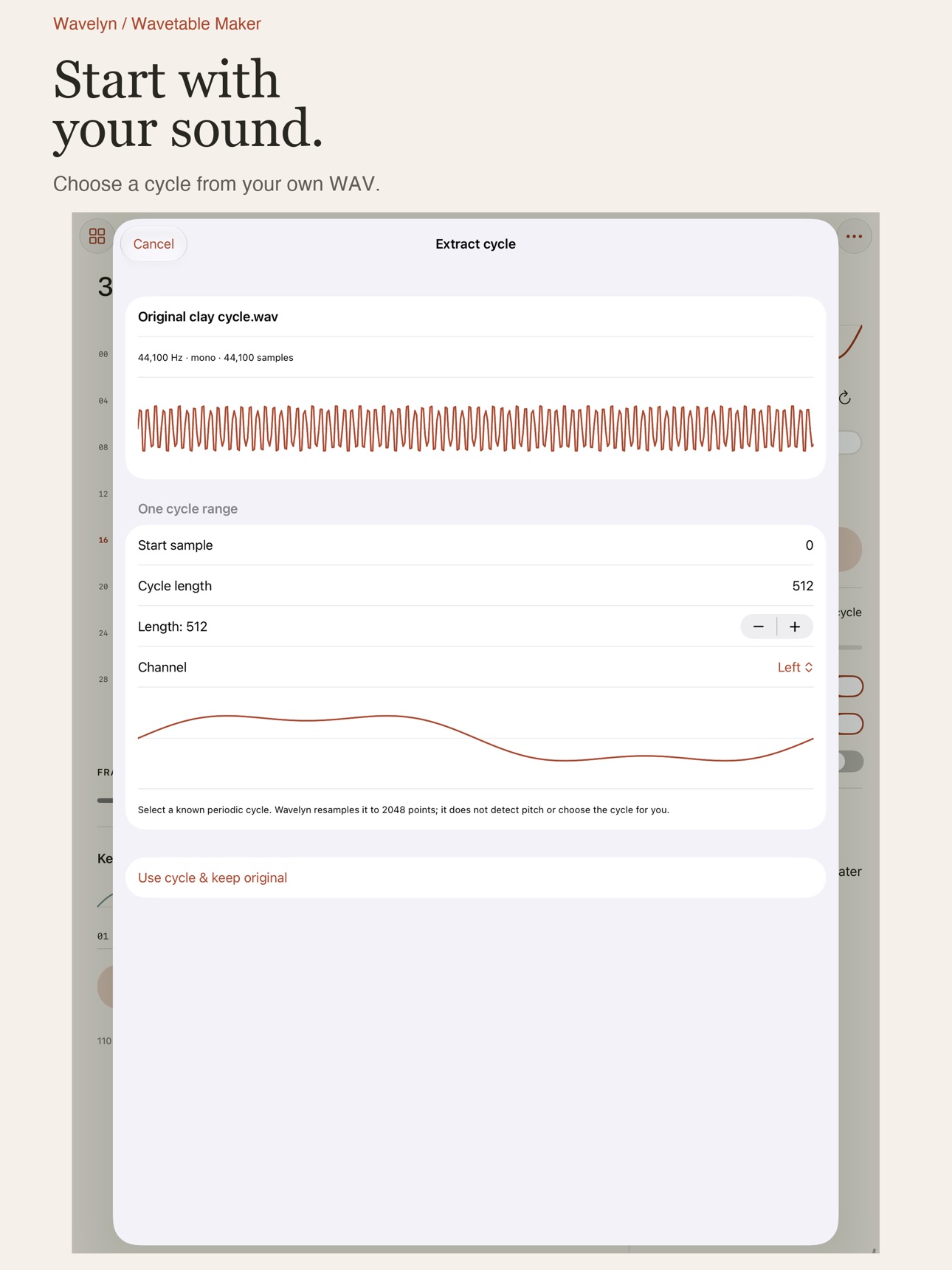Screen dimensions: 952x1270
Task: Click the 44,100 Hz mono sample info
Action: click(x=215, y=357)
